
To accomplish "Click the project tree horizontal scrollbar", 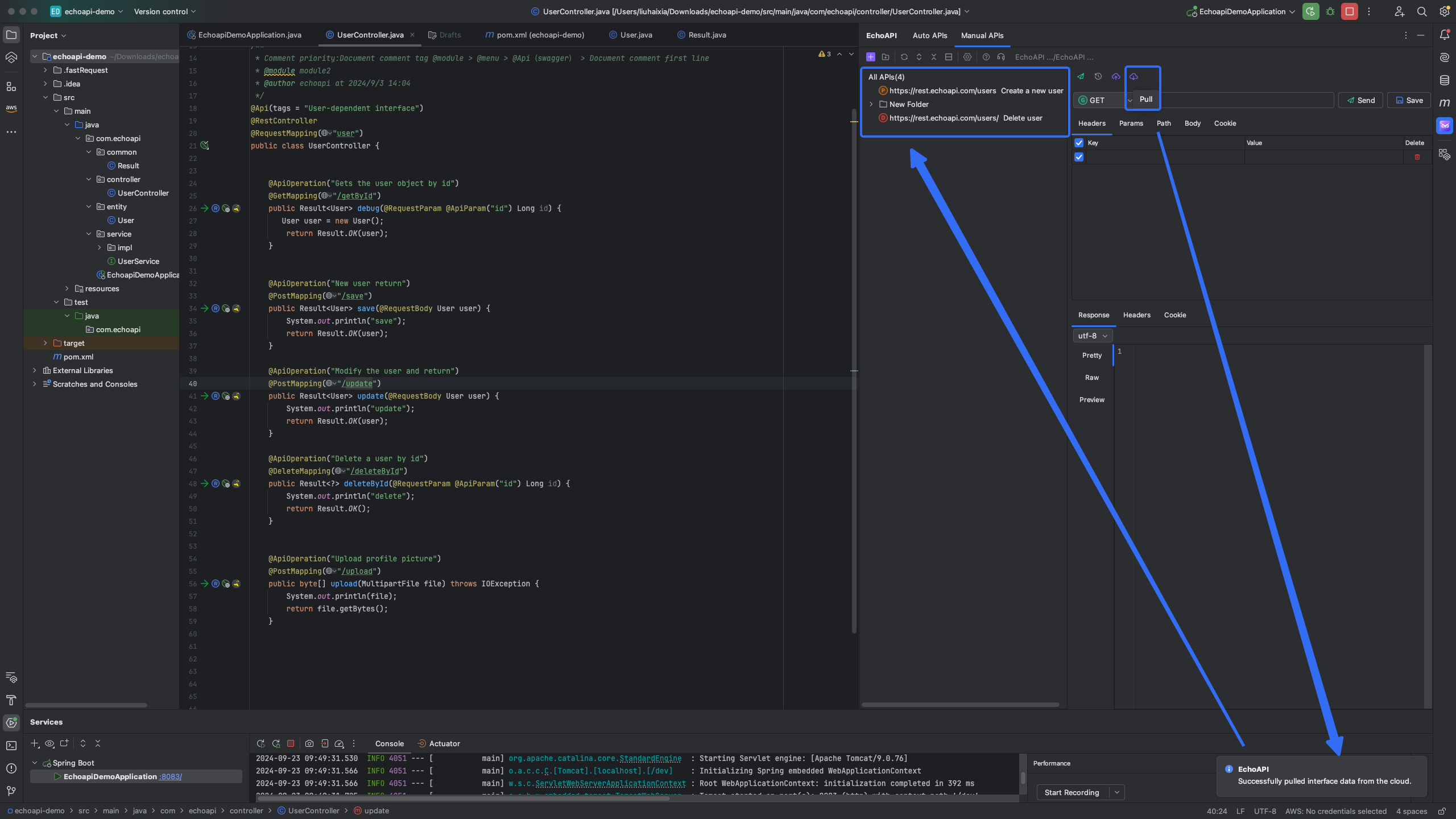I will point(86,705).
